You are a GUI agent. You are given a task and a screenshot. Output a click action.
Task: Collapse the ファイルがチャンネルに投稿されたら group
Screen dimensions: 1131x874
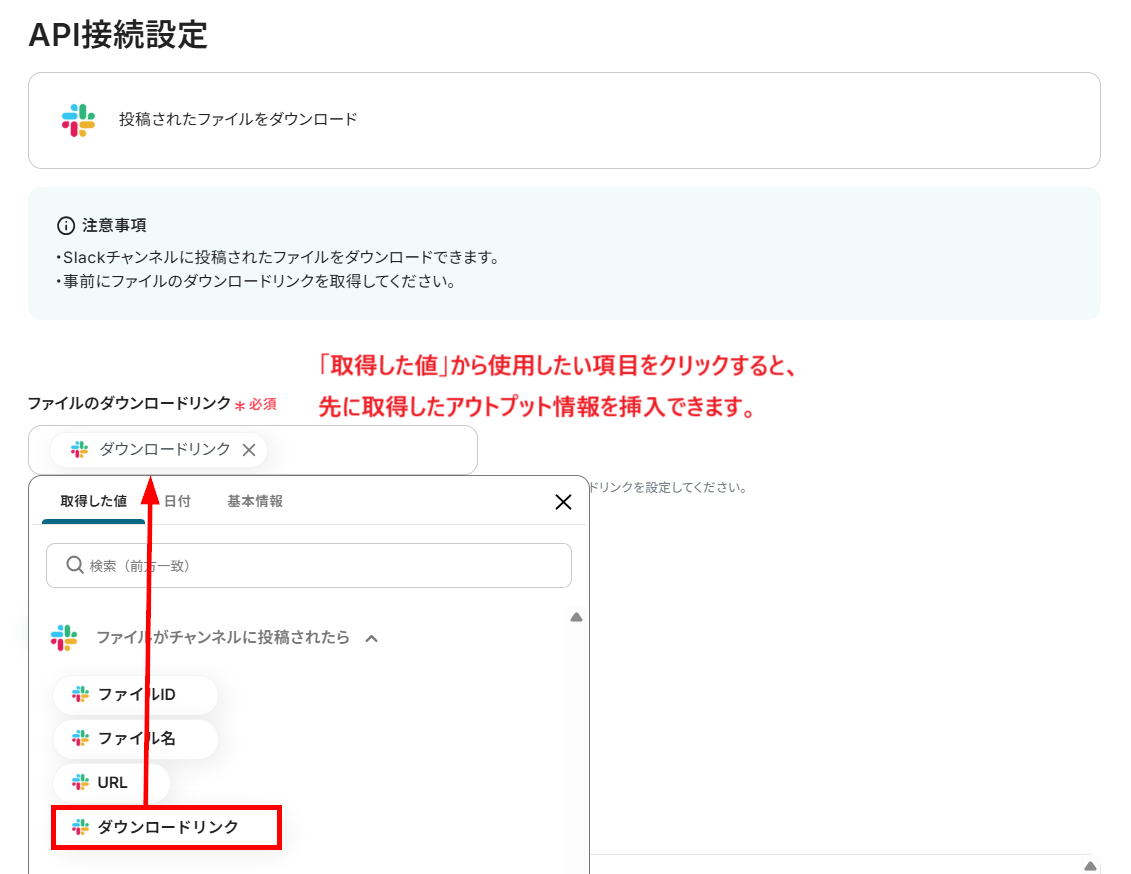pyautogui.click(x=372, y=637)
